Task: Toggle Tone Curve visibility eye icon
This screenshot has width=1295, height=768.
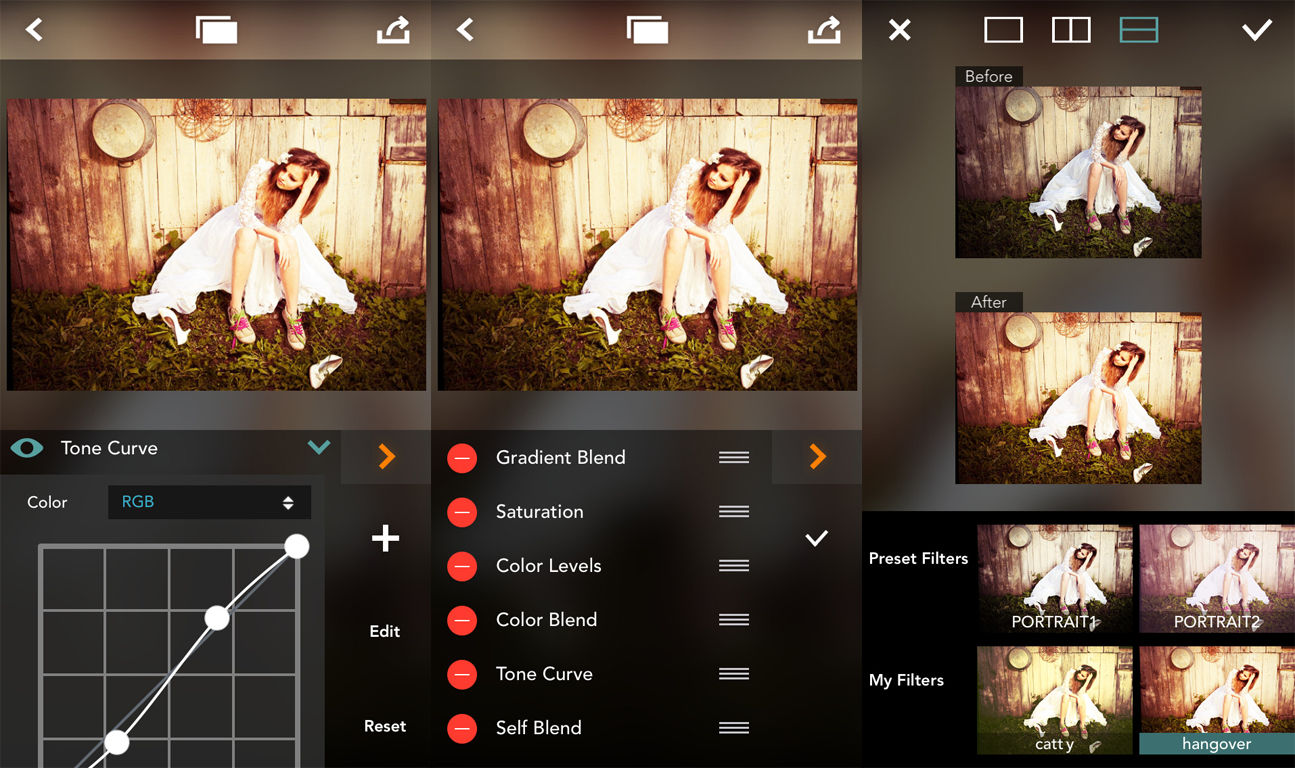Action: pyautogui.click(x=27, y=448)
